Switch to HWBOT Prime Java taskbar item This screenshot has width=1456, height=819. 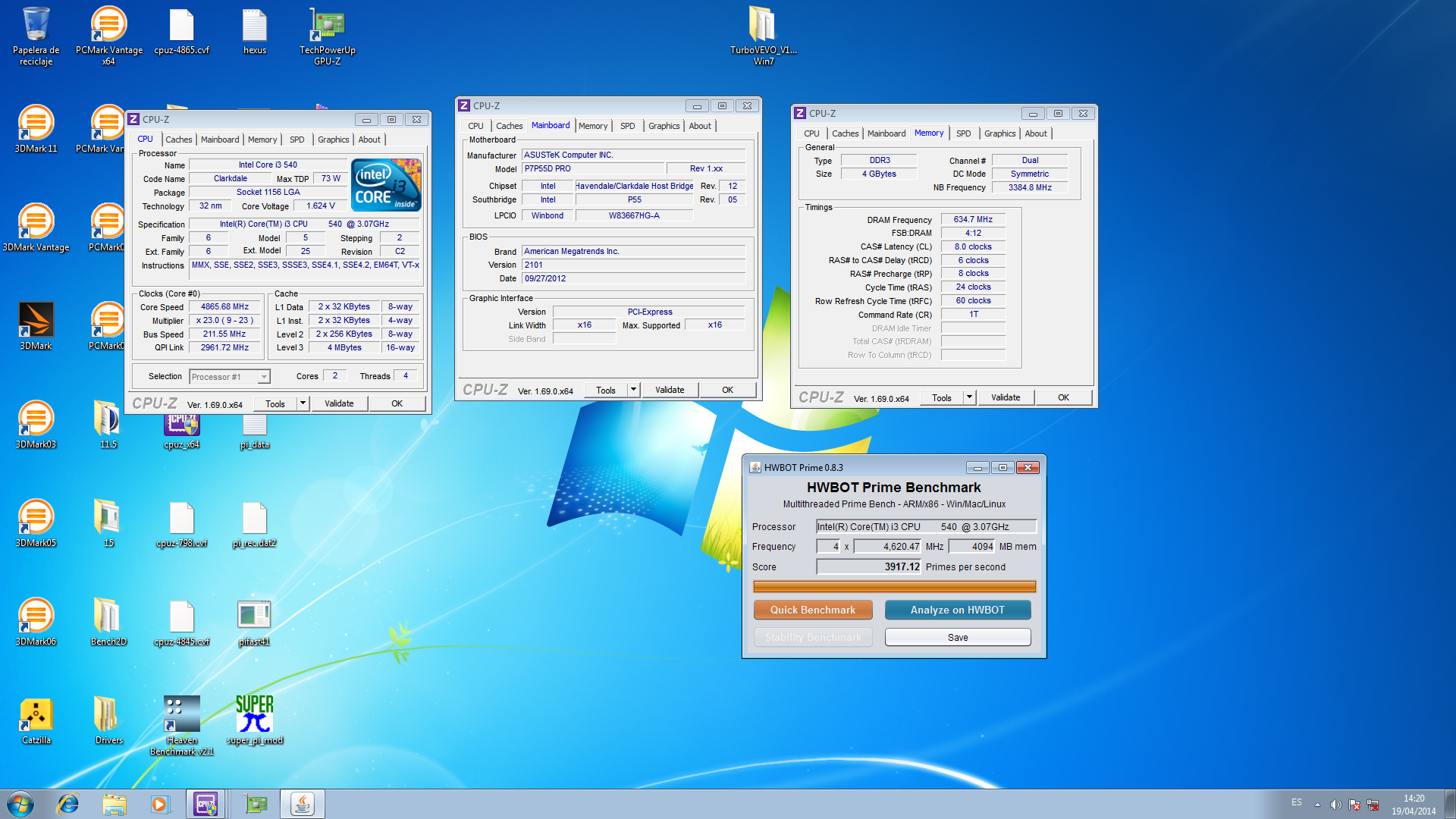tap(303, 804)
